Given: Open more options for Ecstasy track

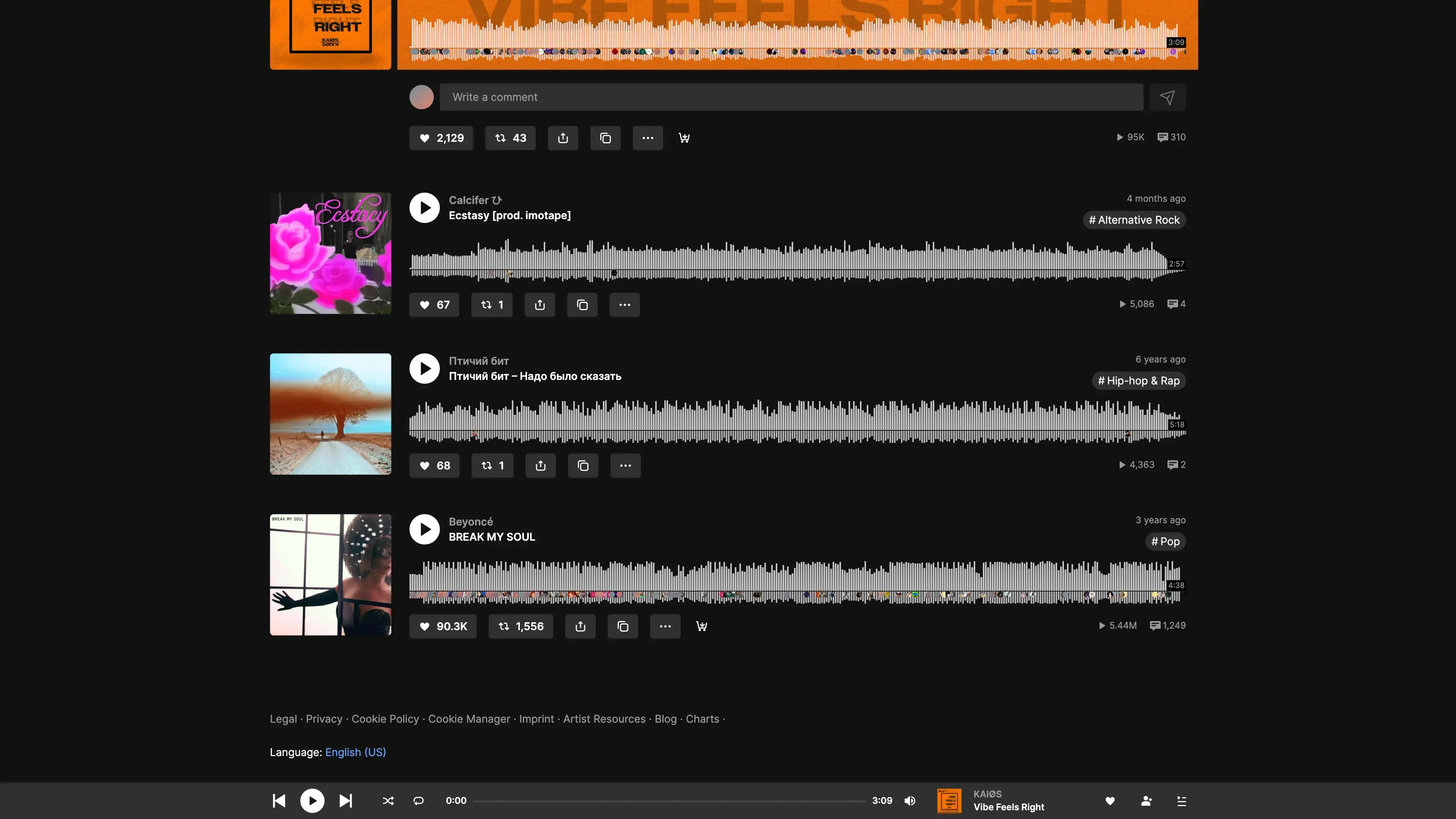Looking at the screenshot, I should (x=624, y=305).
